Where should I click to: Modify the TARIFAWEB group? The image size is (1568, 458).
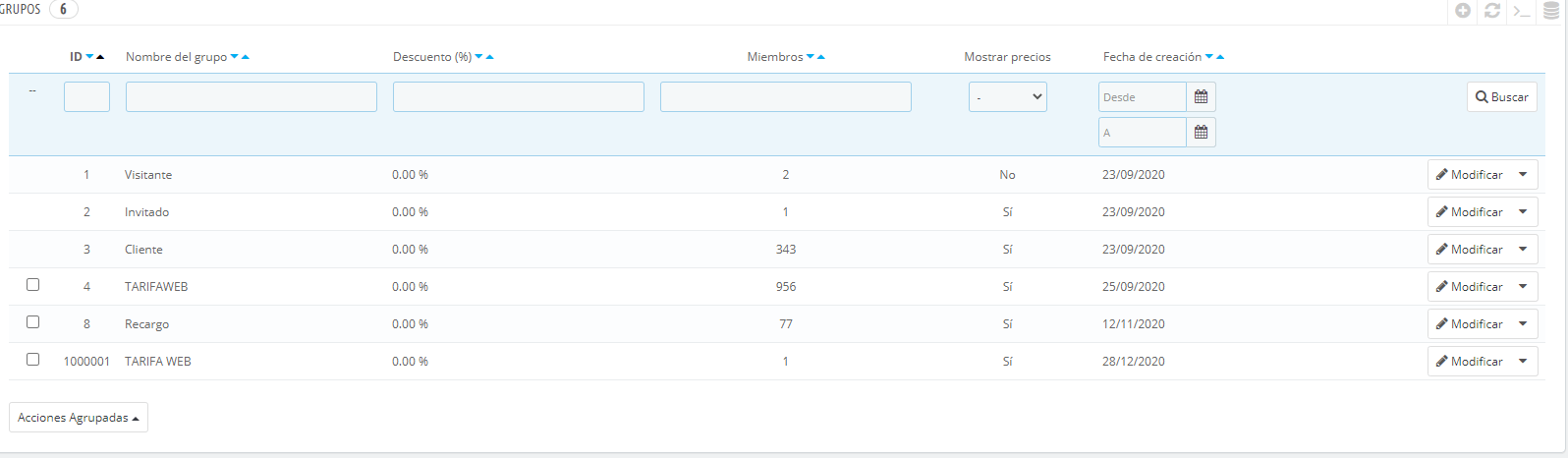coord(1469,287)
